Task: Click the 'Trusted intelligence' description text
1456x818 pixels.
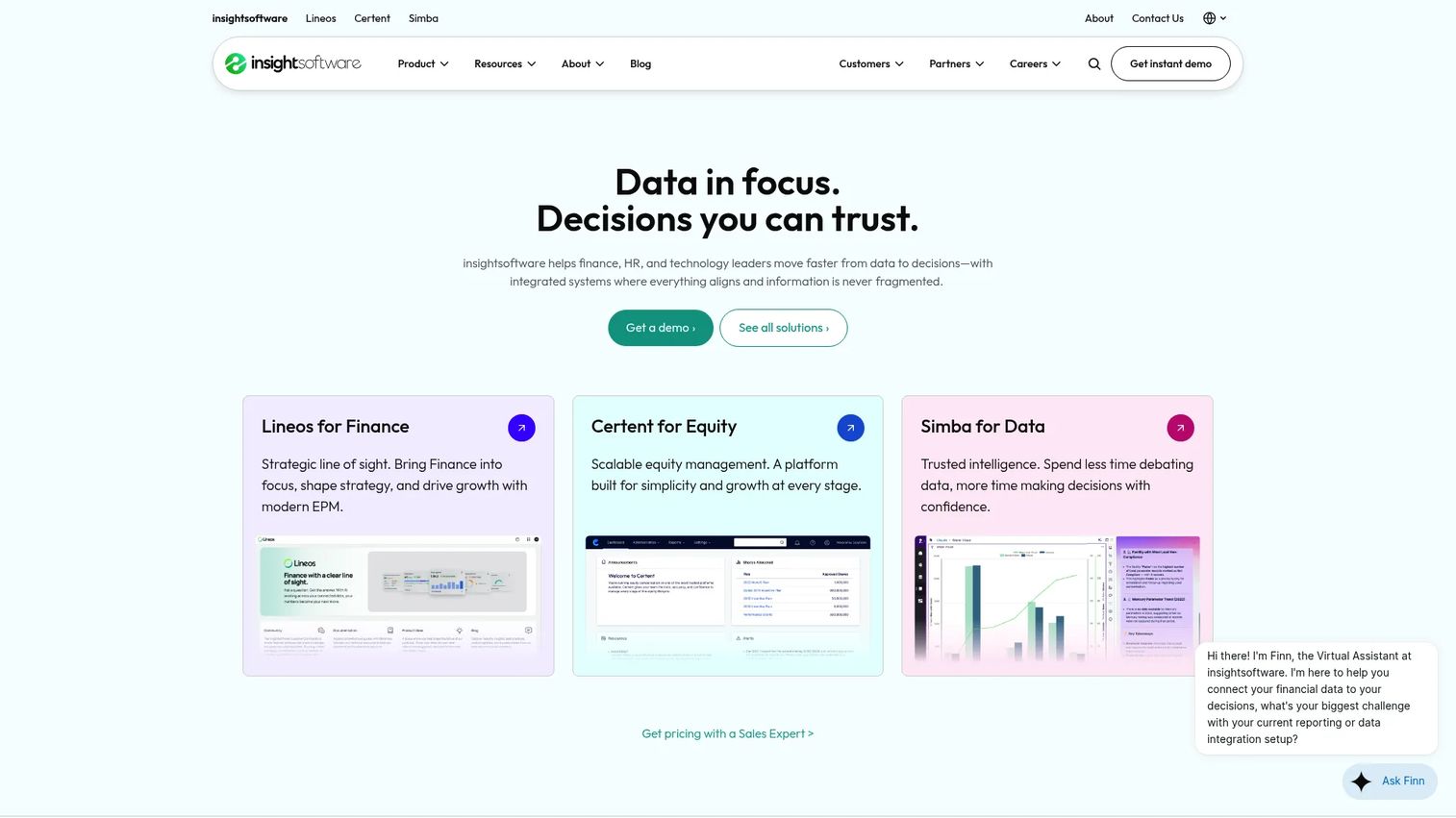Action: pos(1057,485)
